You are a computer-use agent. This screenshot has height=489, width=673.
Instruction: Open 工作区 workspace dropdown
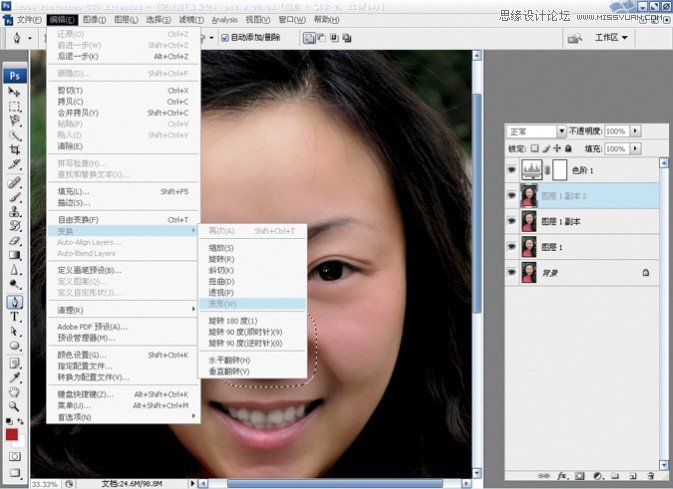pos(611,38)
